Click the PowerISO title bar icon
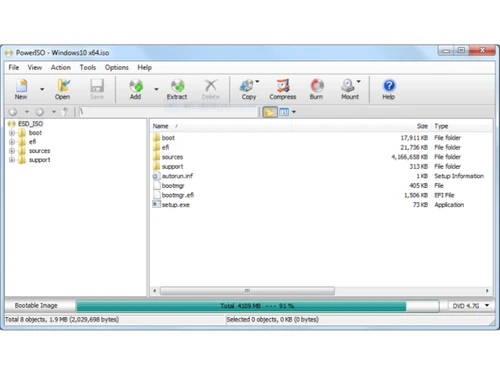 click(9, 53)
